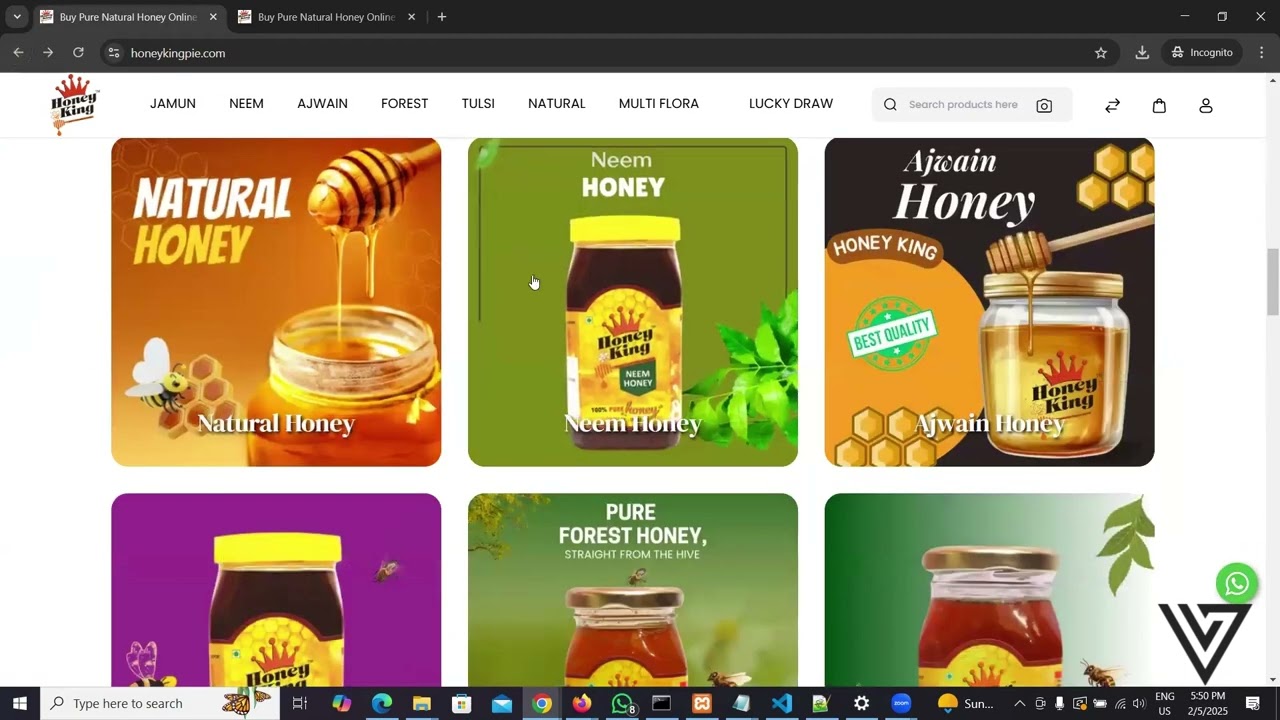The image size is (1280, 720).
Task: Click the compare arrows icon in header
Action: coord(1112,105)
